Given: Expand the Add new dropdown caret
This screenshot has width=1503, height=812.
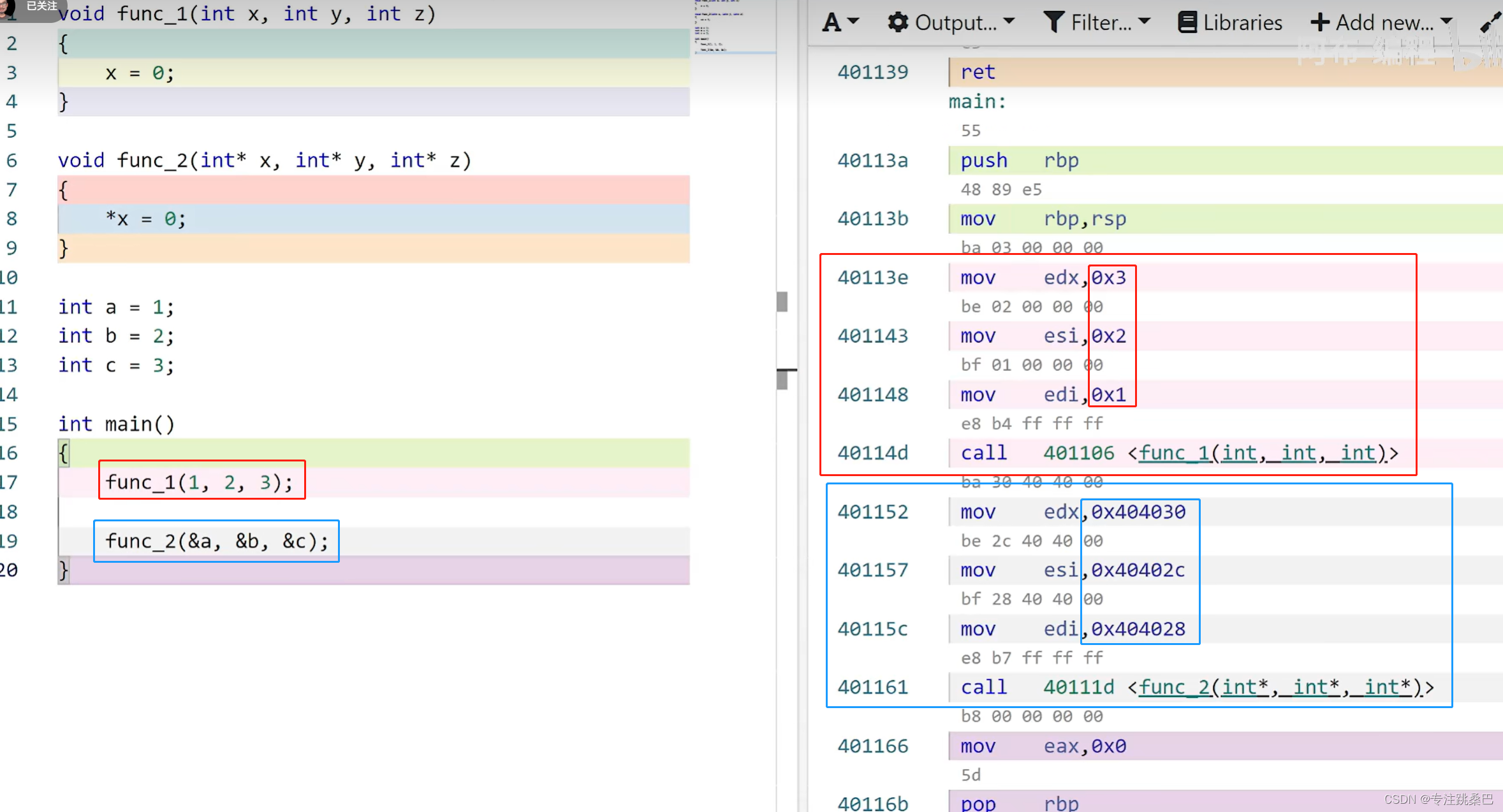Looking at the screenshot, I should coord(1446,22).
